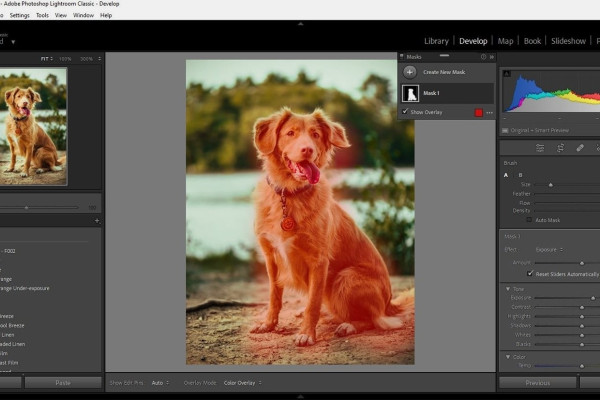Open Show Edit Pins Auto dropdown
This screenshot has width=600, height=400.
[x=160, y=383]
